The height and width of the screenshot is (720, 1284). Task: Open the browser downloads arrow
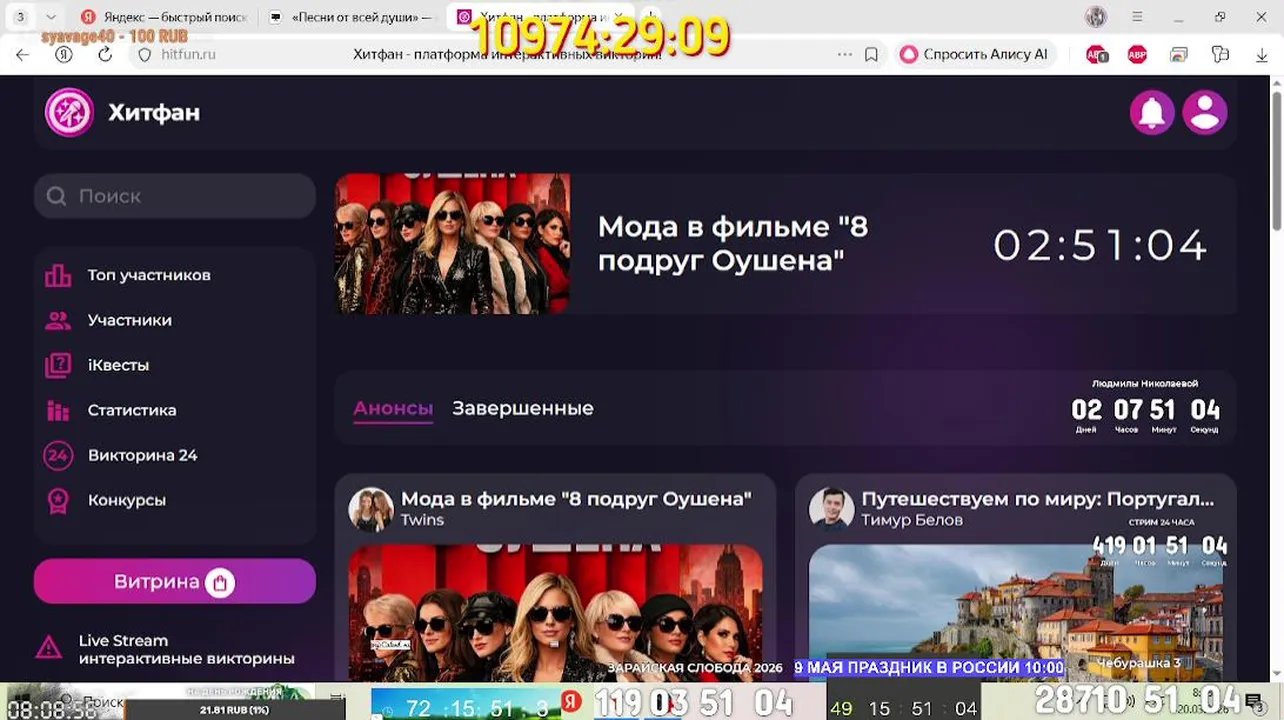(1262, 55)
